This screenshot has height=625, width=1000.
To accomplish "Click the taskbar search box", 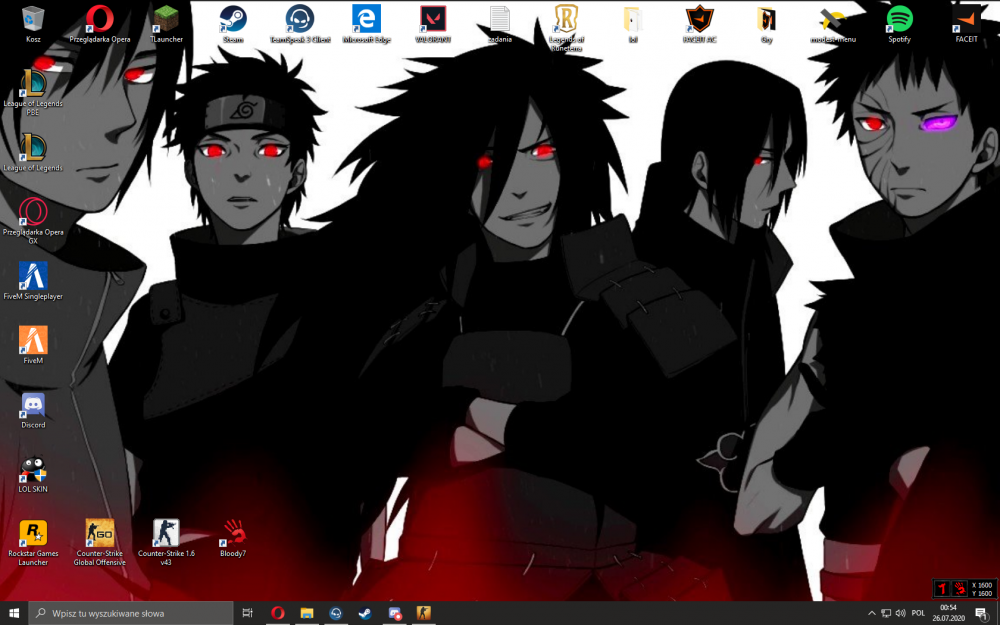I will [x=131, y=613].
